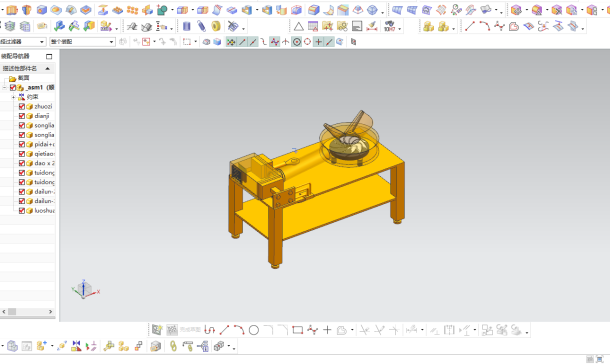Toggle the _asm1 root assembly checkbox
The height and width of the screenshot is (364, 610).
(x=13, y=88)
